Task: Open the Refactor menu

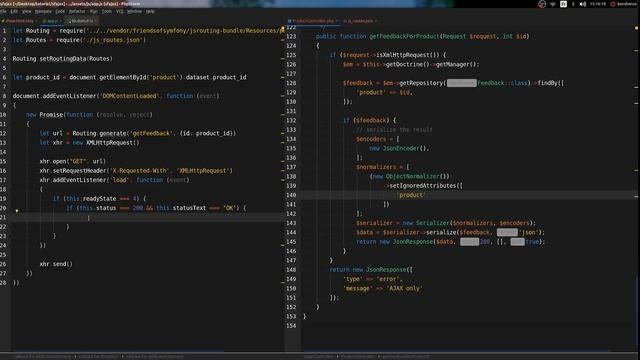Action: [x=77, y=11]
